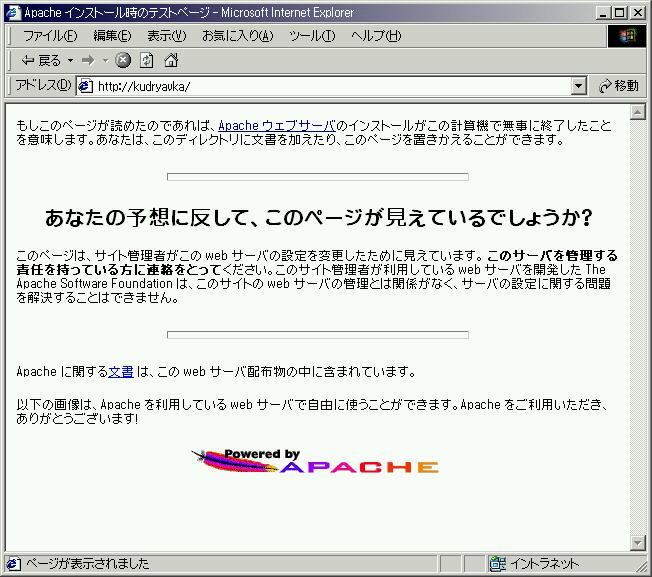Click the status bar page icon

coord(13,564)
